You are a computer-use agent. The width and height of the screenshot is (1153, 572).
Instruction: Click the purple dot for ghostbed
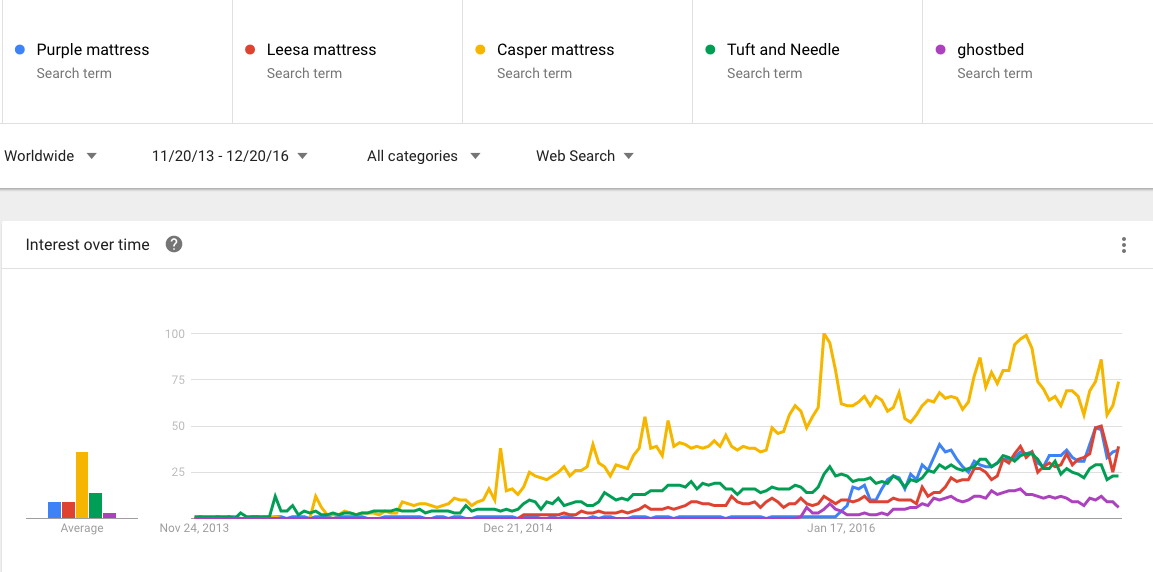pyautogui.click(x=940, y=49)
